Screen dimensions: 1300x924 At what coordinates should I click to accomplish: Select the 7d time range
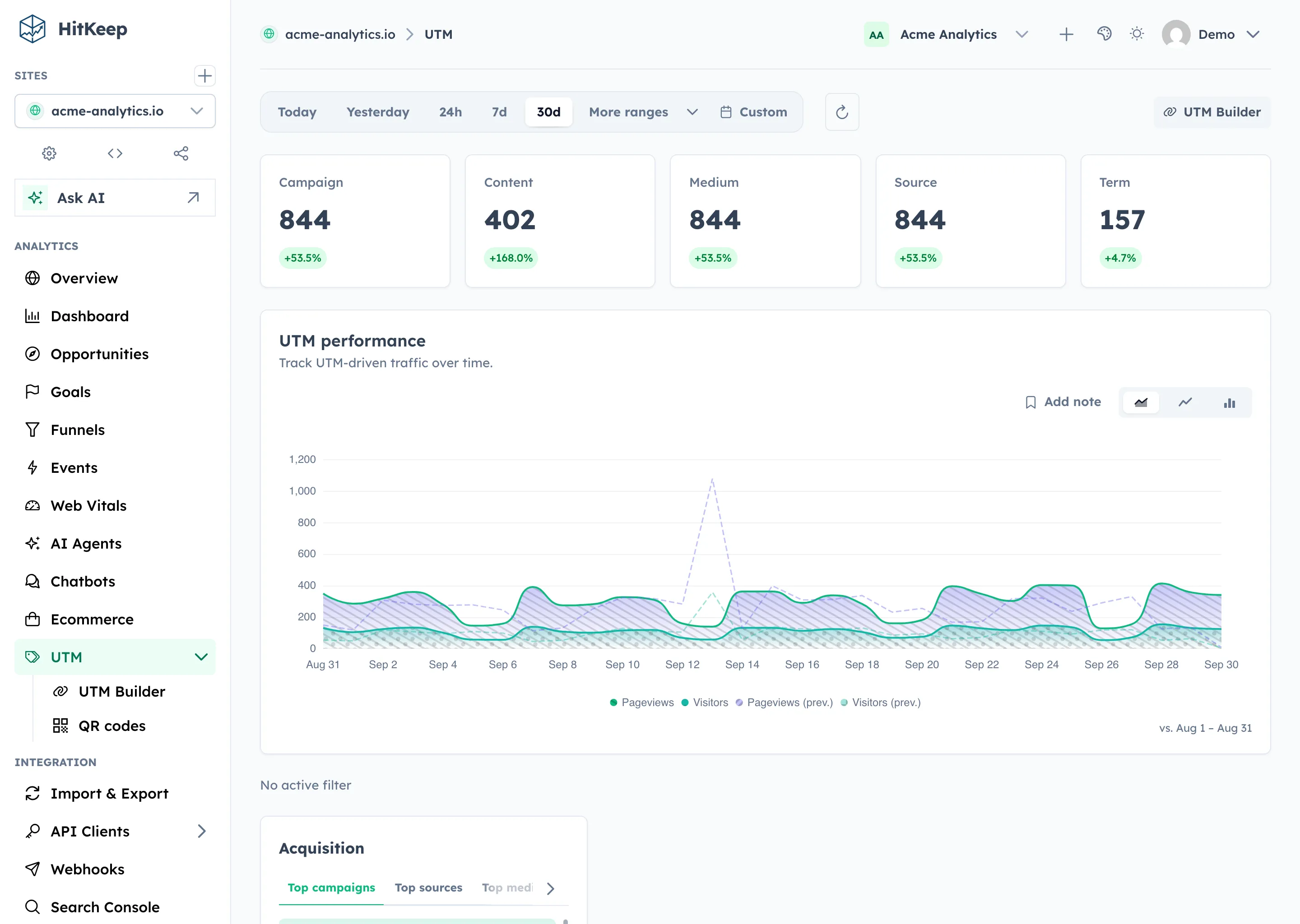[499, 112]
